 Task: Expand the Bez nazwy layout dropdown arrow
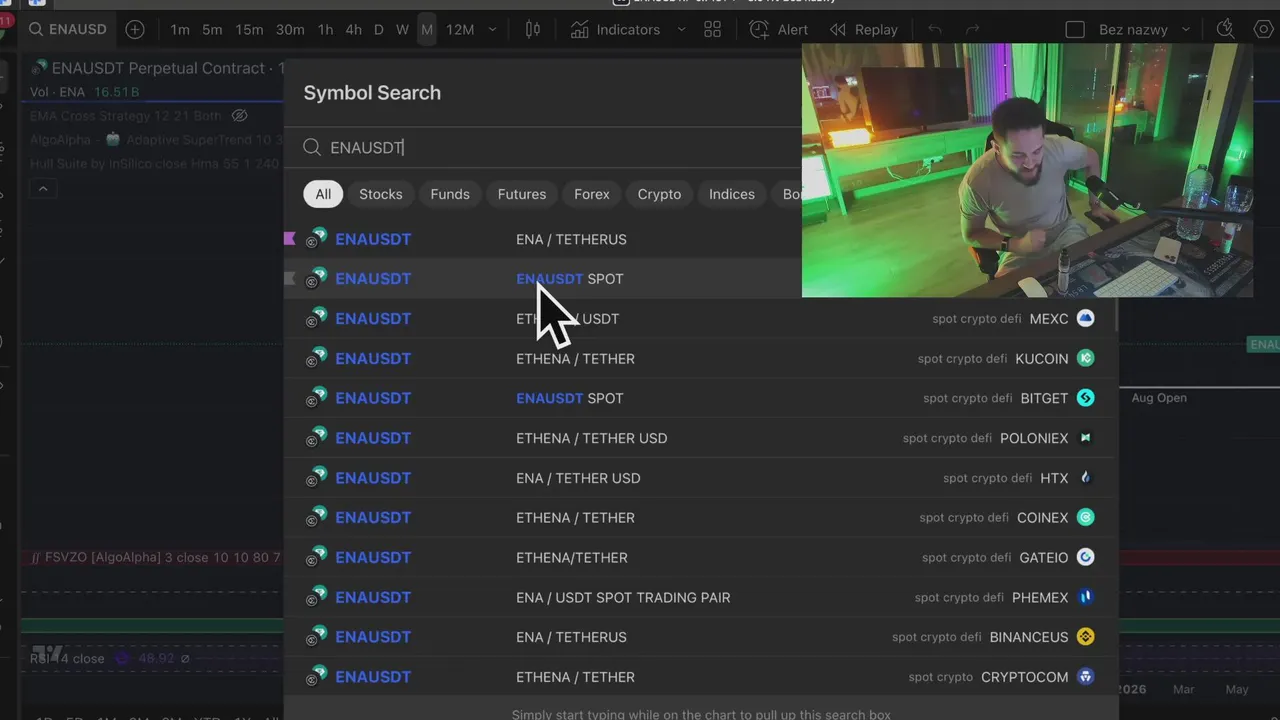(1186, 30)
